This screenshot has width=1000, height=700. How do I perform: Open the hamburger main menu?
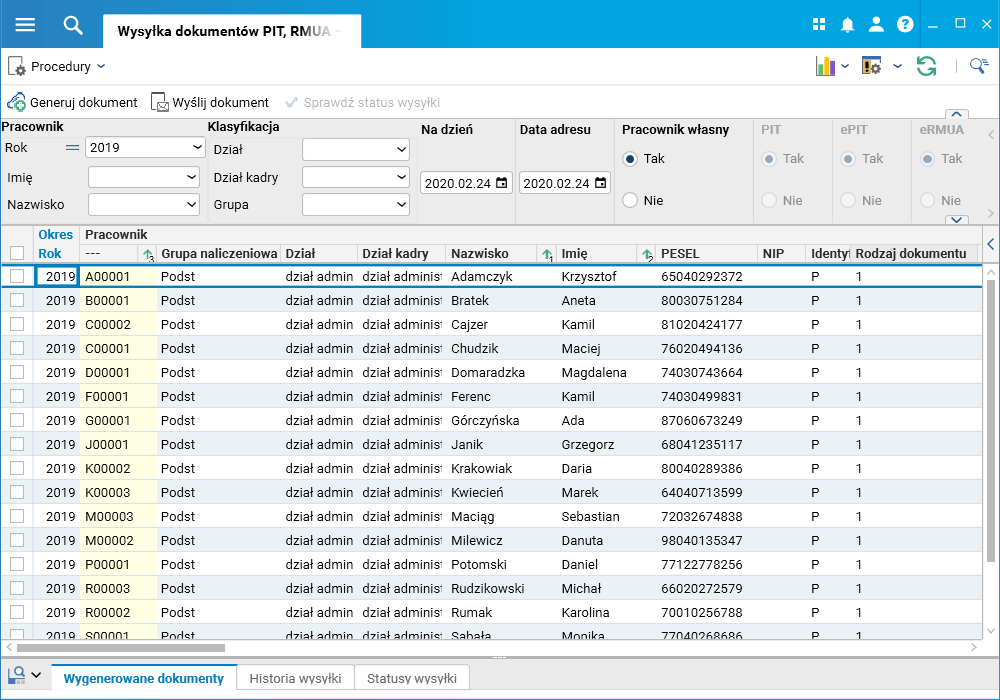pos(25,25)
